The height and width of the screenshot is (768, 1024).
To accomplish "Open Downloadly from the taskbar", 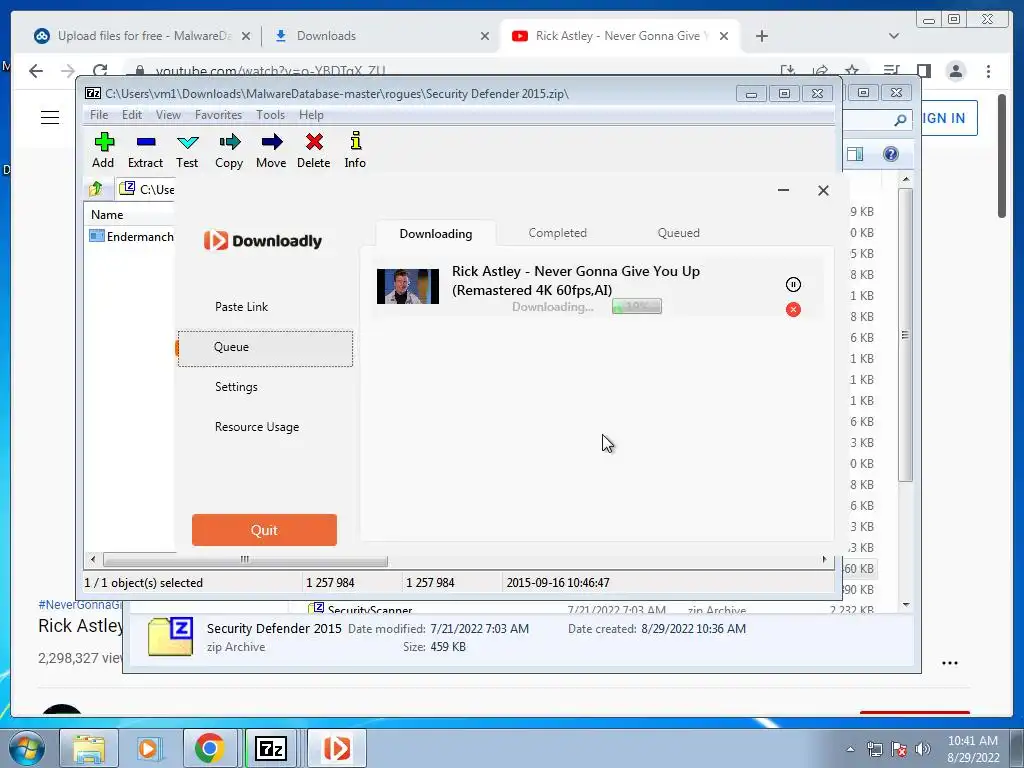I will click(336, 748).
